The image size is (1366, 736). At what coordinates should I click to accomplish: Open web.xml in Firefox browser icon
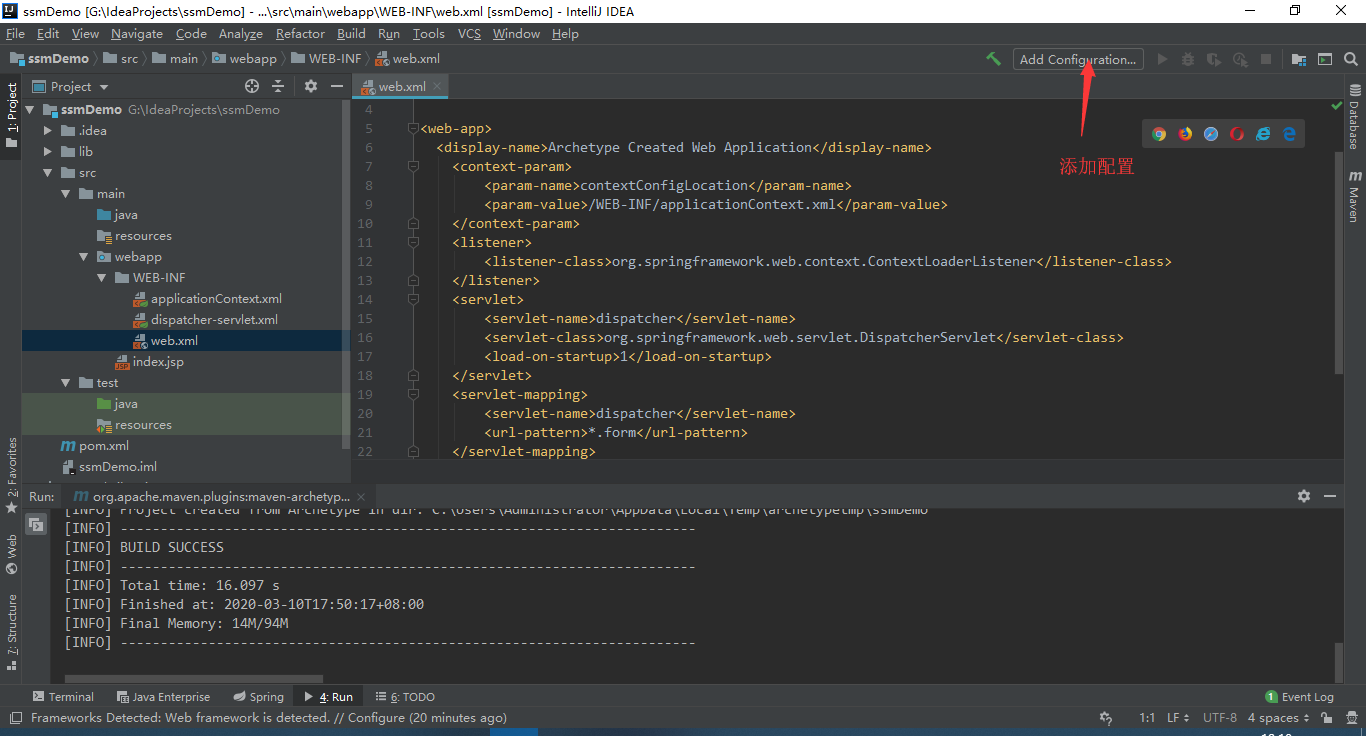pos(1185,134)
